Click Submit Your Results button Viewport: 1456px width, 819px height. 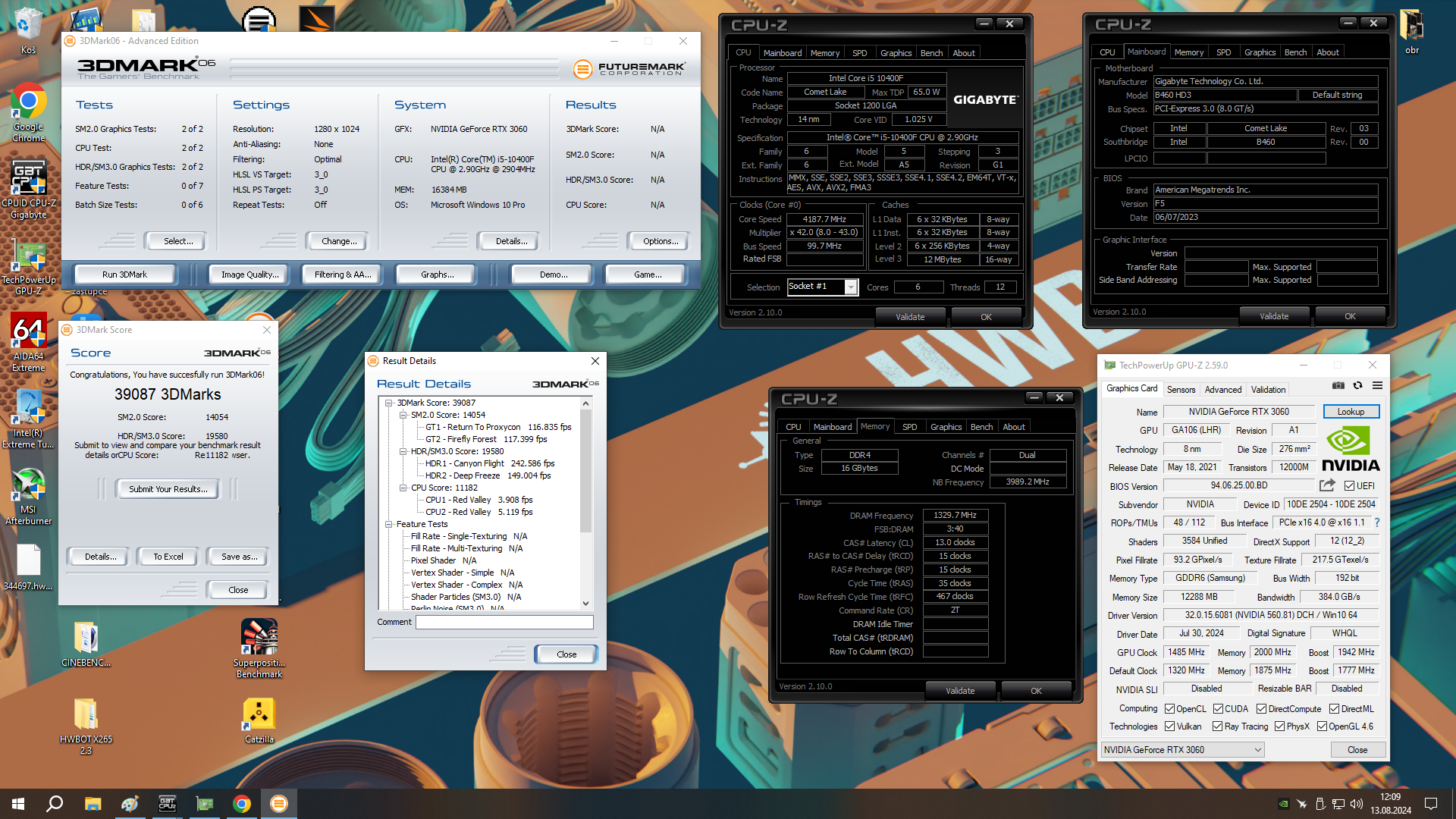(168, 489)
